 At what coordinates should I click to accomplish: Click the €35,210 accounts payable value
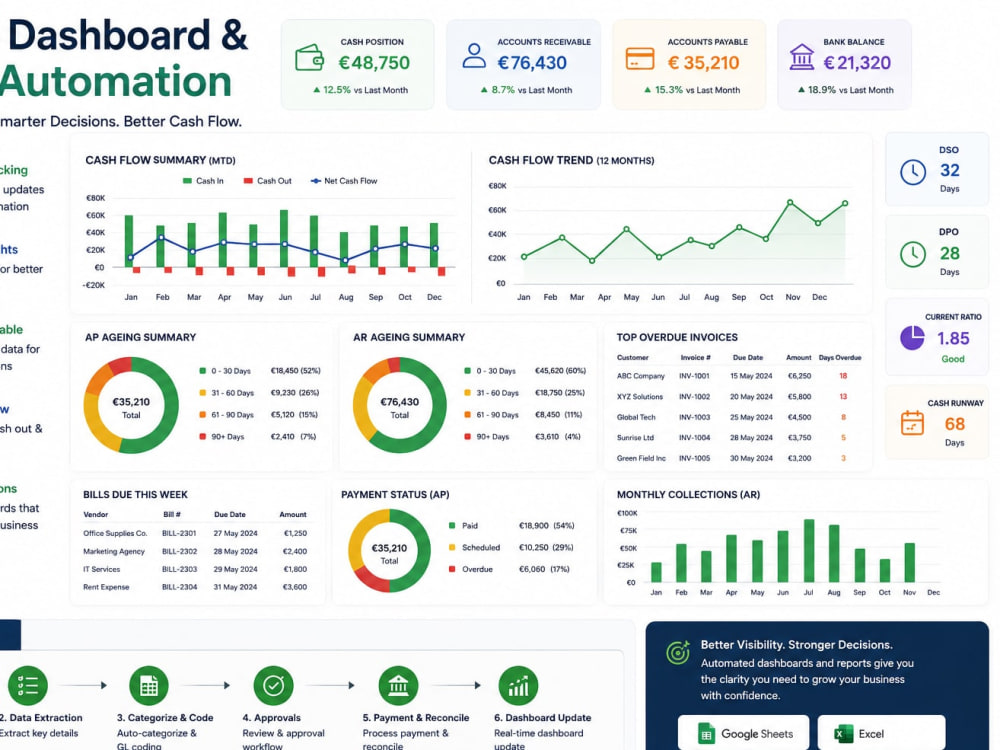click(703, 62)
